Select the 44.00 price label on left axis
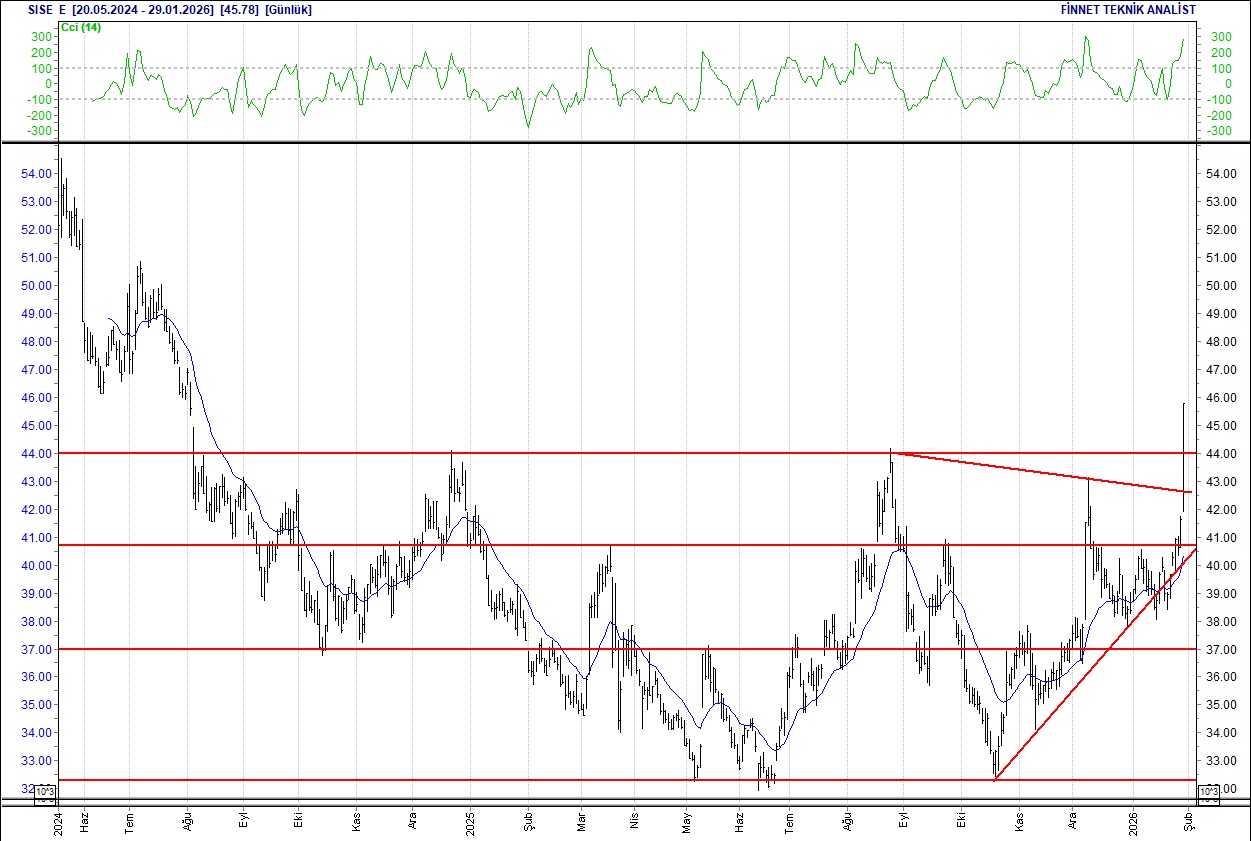 pyautogui.click(x=38, y=452)
